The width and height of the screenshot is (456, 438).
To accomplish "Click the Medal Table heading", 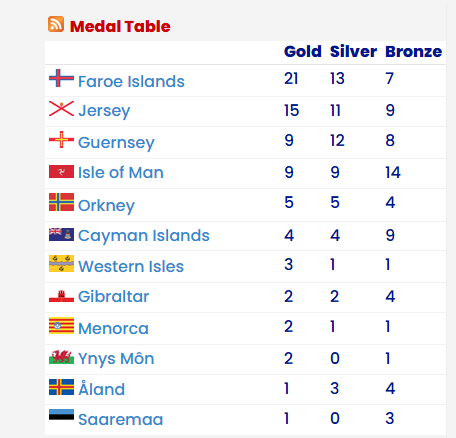I will (x=120, y=26).
